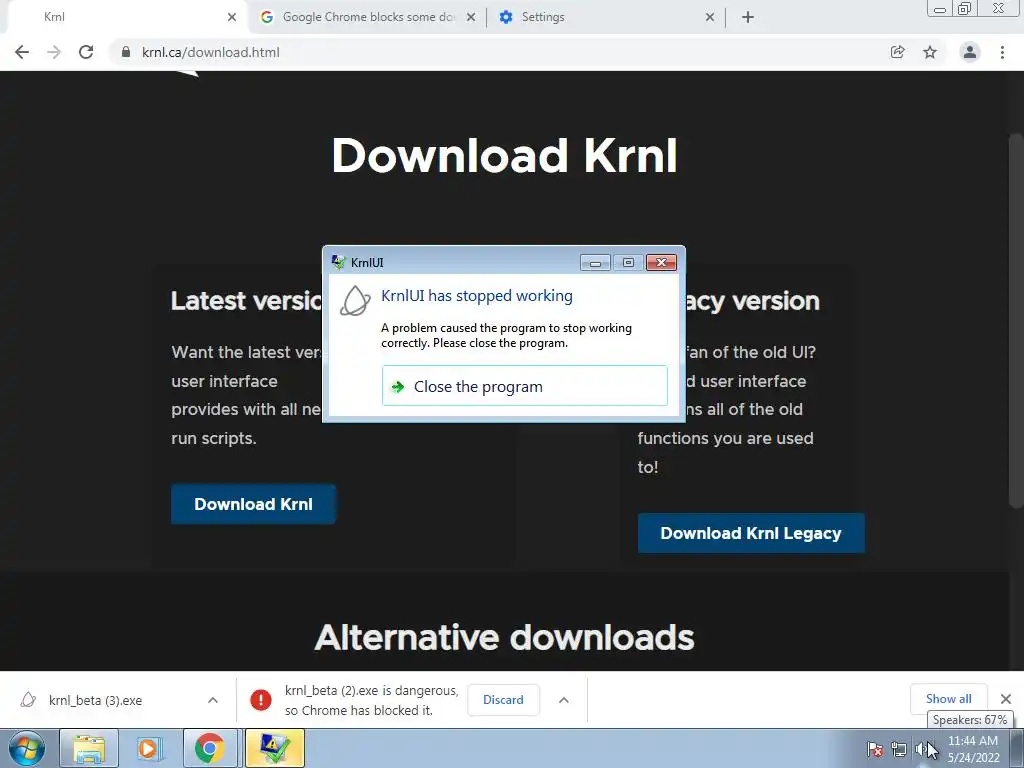Open a new tab with plus button
This screenshot has width=1024, height=768.
[748, 17]
